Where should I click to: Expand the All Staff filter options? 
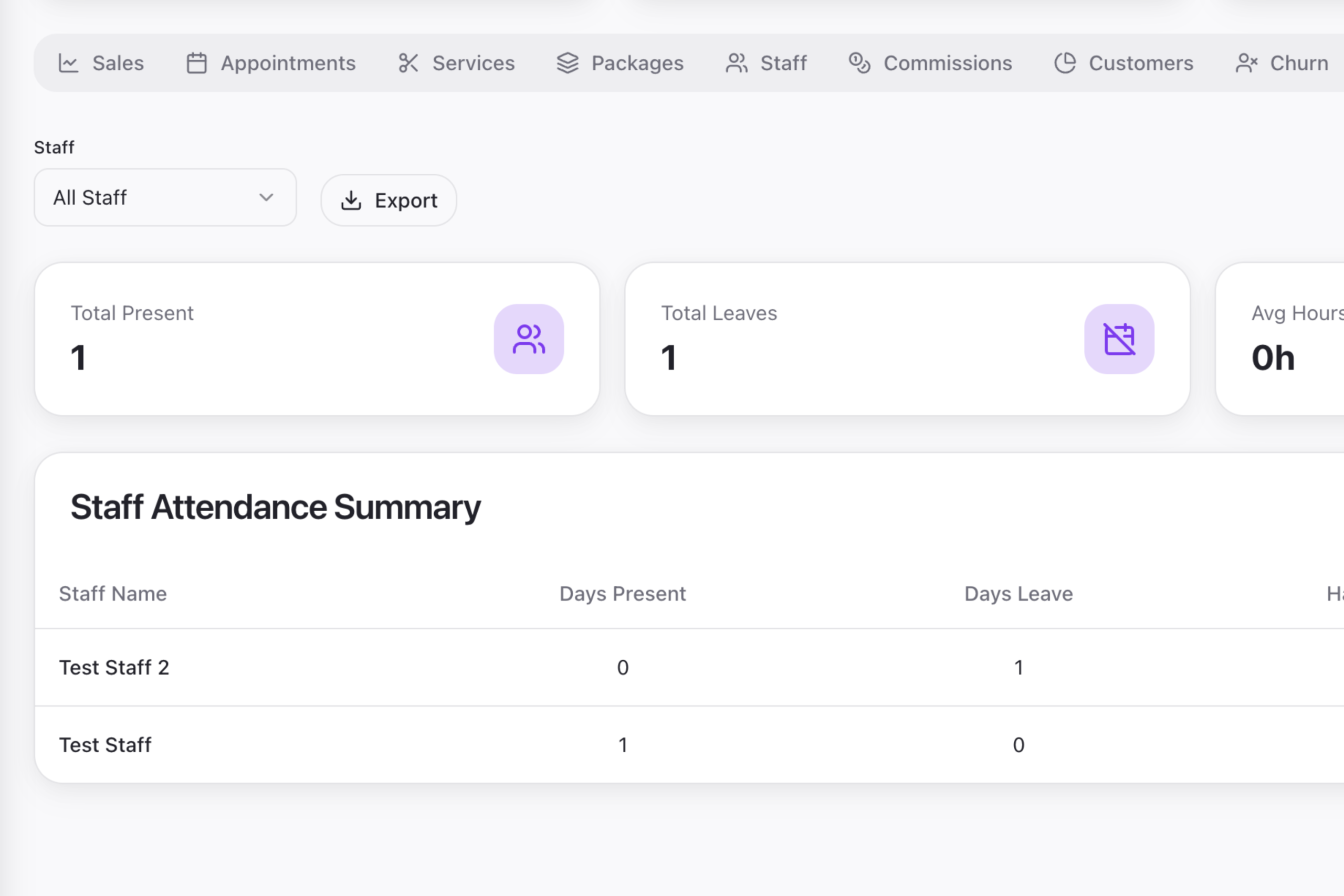(x=164, y=198)
